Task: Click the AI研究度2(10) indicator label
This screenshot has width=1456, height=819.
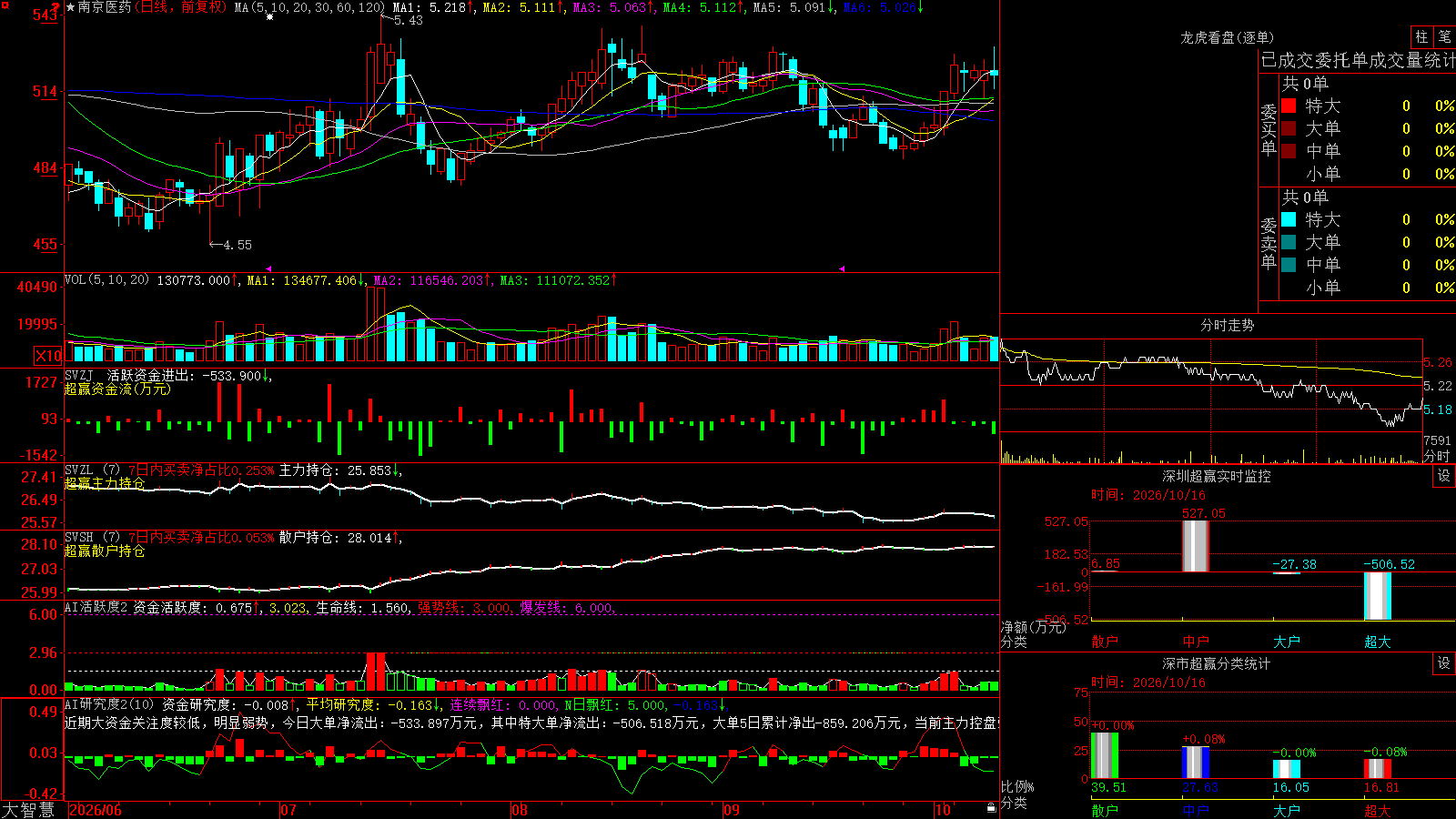Action: coord(110,704)
